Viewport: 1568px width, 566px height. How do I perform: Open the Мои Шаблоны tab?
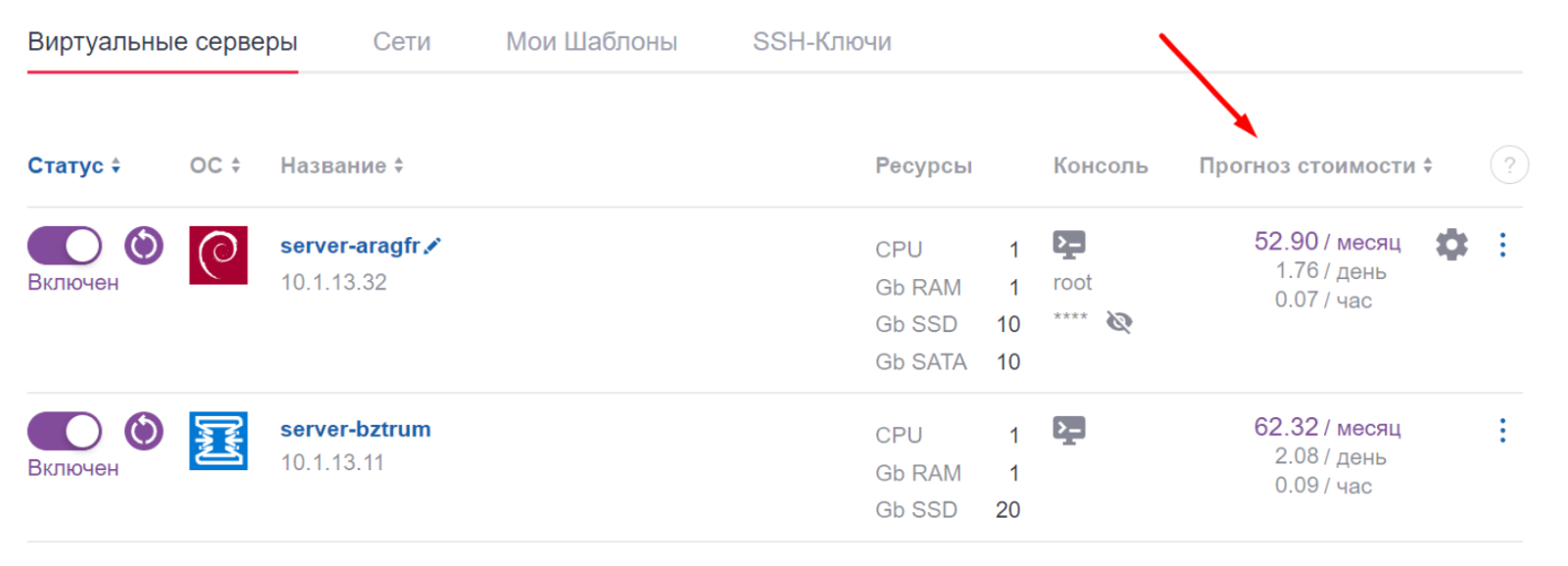[592, 42]
